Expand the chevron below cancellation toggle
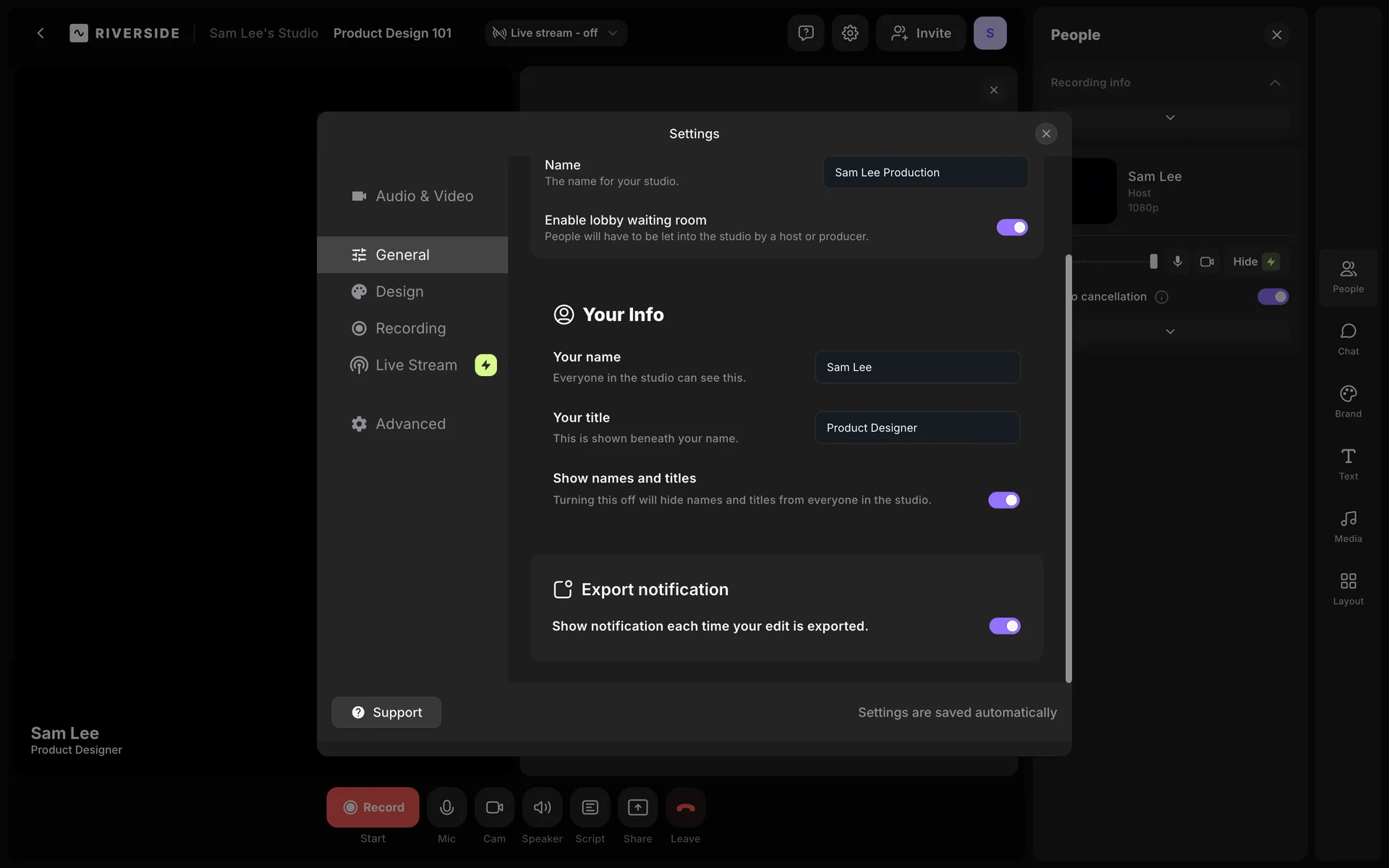Screen dimensions: 1389x868 pos(1170,331)
